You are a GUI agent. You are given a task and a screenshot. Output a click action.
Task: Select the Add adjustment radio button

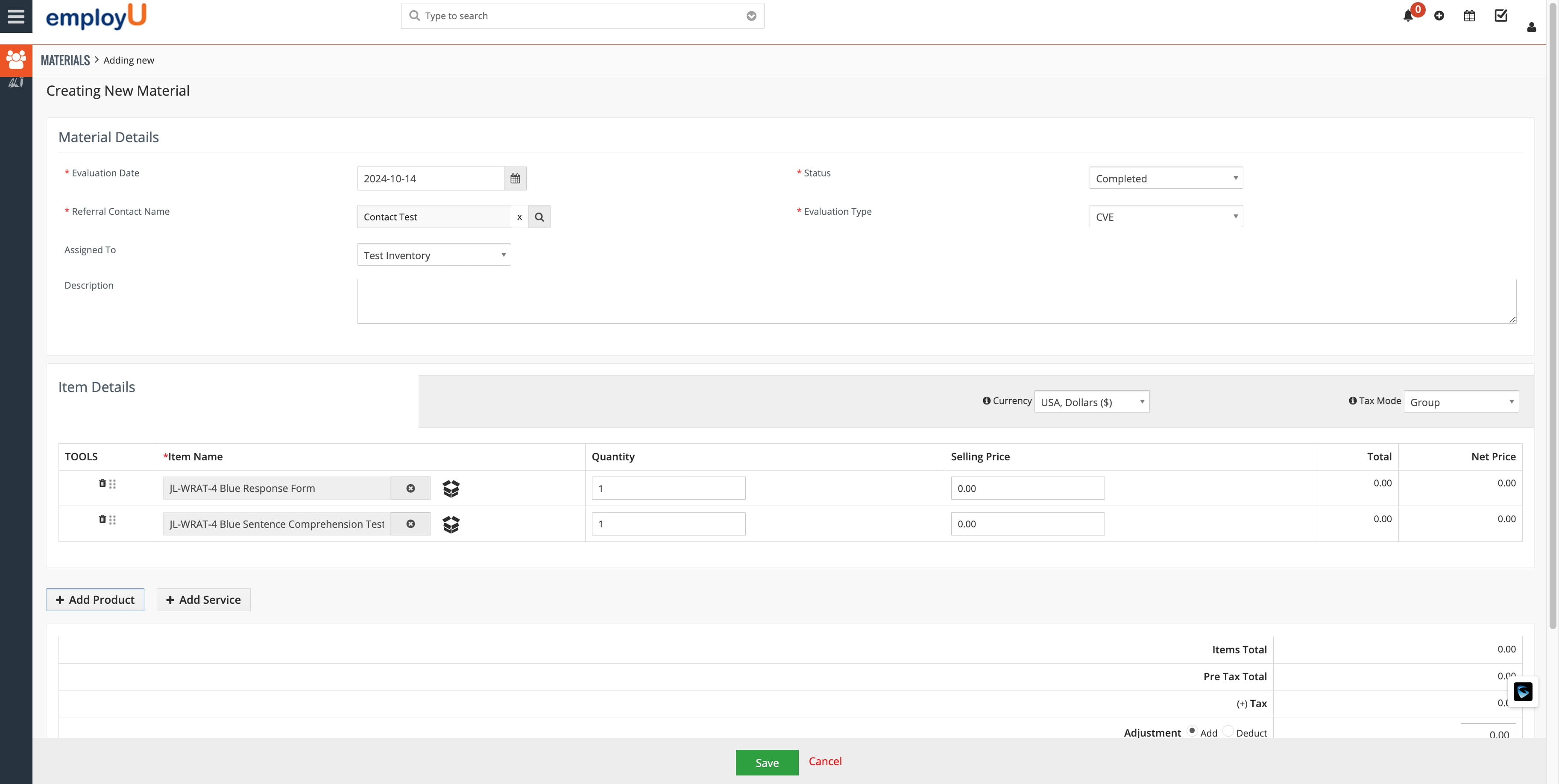[x=1192, y=731]
